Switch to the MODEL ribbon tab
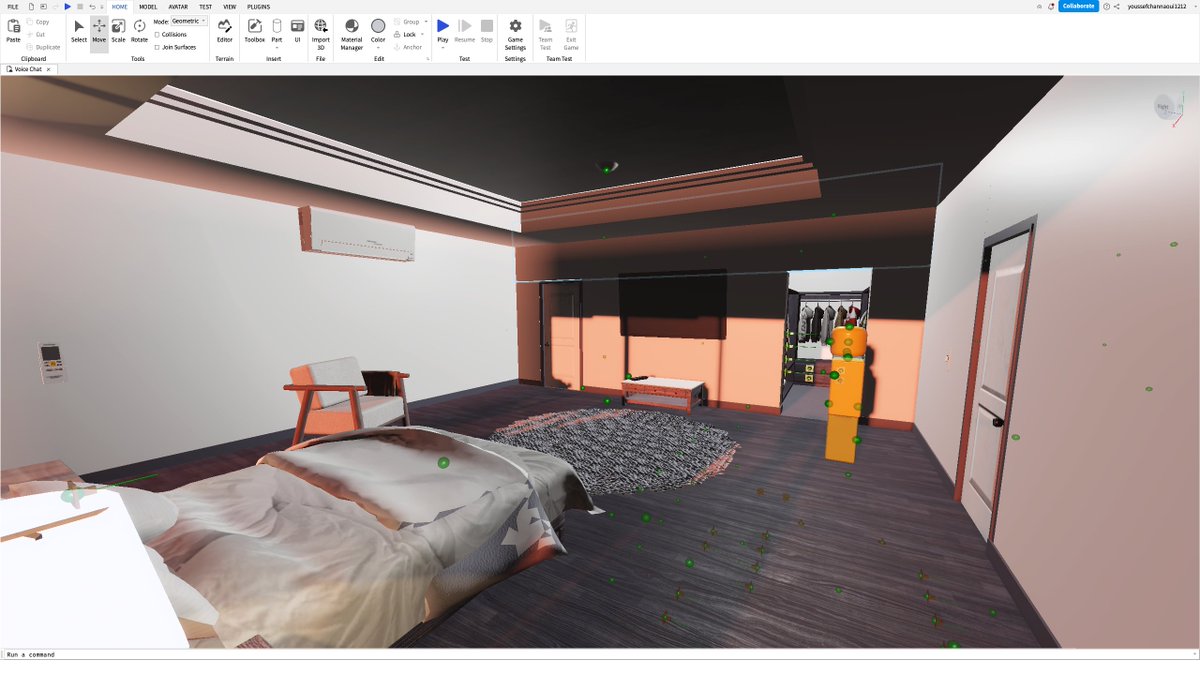Image resolution: width=1200 pixels, height=675 pixels. tap(148, 6)
